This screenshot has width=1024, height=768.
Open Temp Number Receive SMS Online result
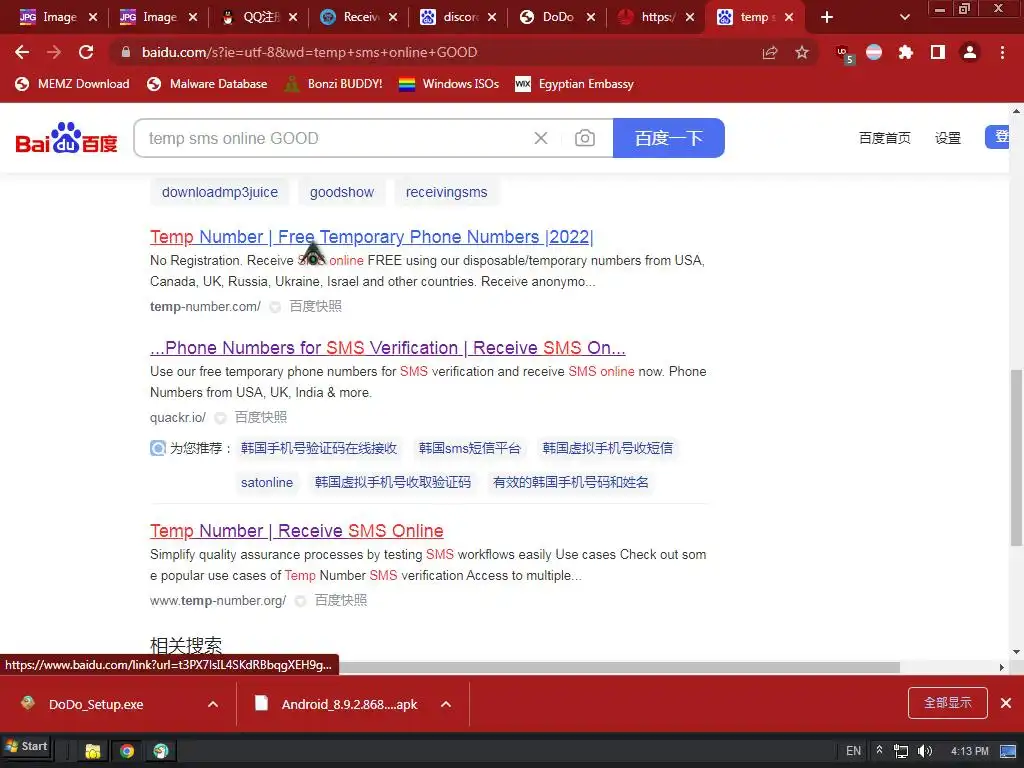(296, 530)
